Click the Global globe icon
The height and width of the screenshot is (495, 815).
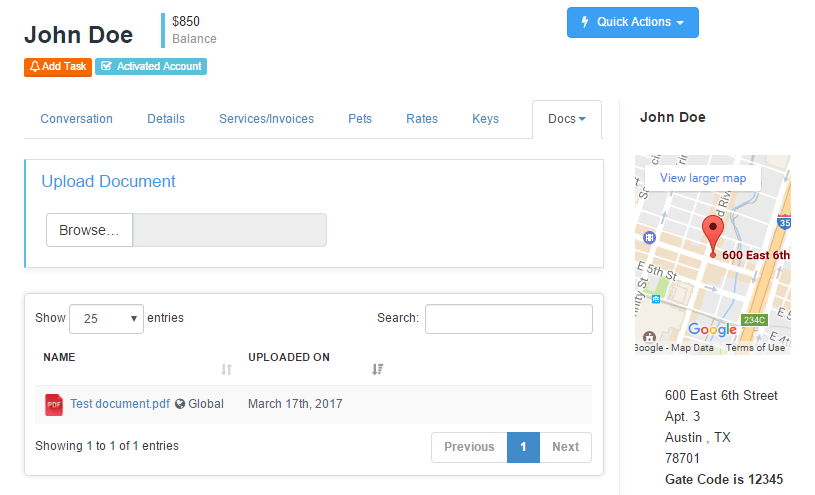click(x=180, y=404)
